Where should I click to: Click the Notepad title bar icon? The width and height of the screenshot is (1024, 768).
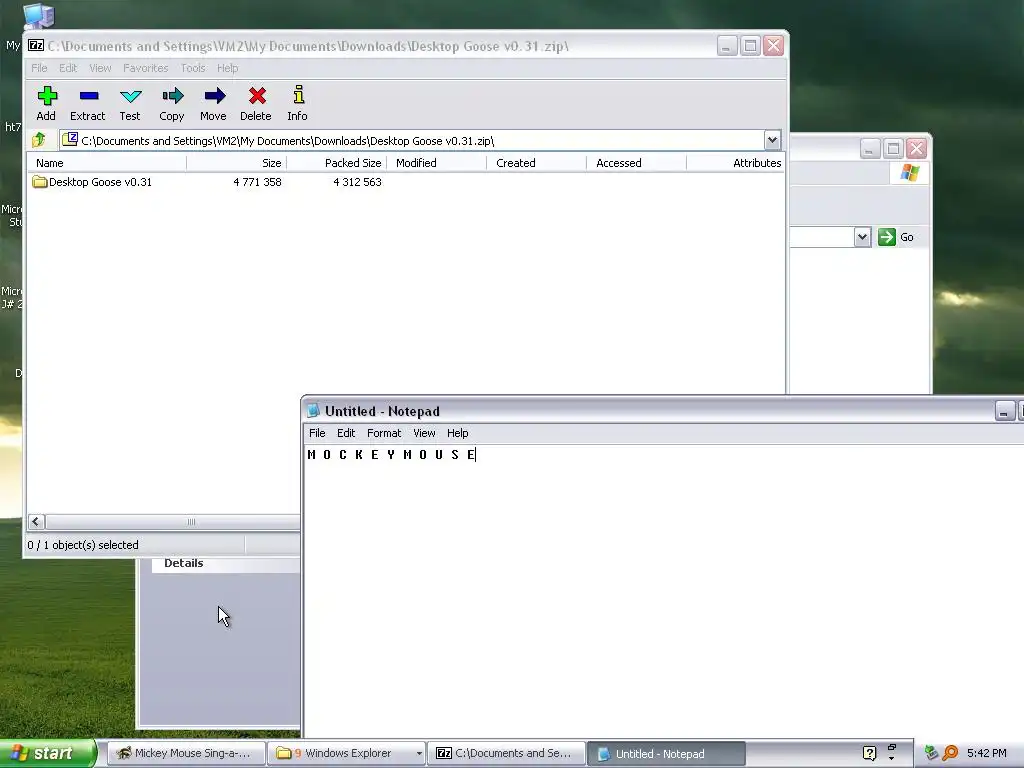tap(313, 411)
